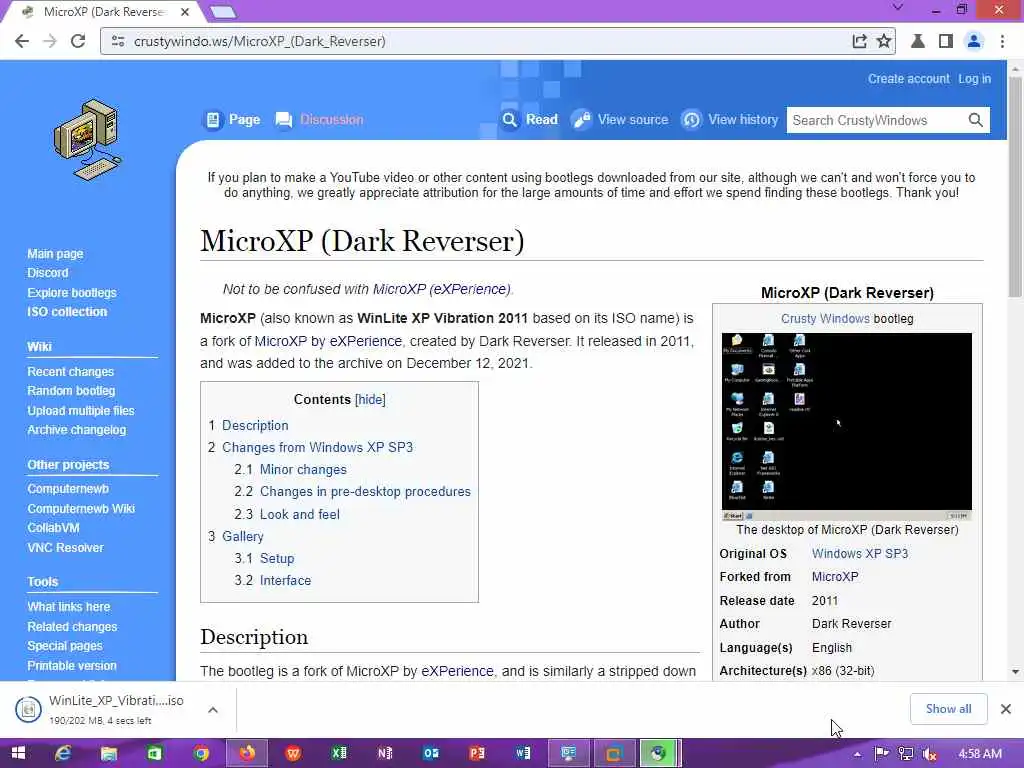
Task: Open PowerPoint from the taskbar
Action: (x=477, y=754)
